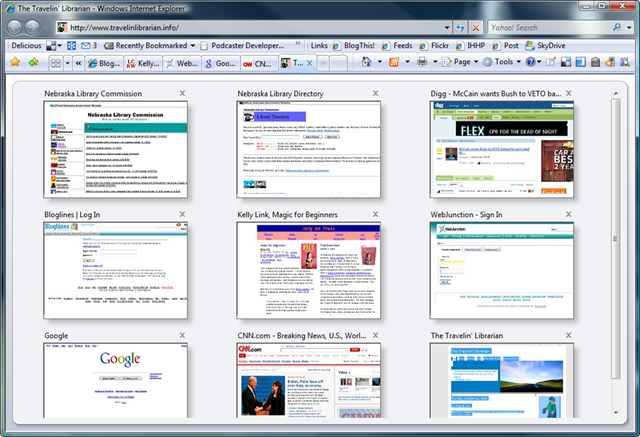This screenshot has width=640, height=437.
Task: Click the blue Delicious tag icon
Action: (71, 46)
